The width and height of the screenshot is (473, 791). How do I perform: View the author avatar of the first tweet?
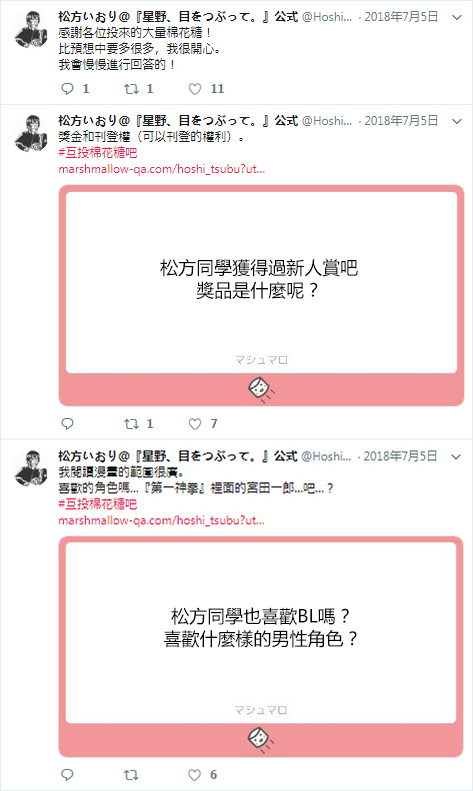coord(31,30)
